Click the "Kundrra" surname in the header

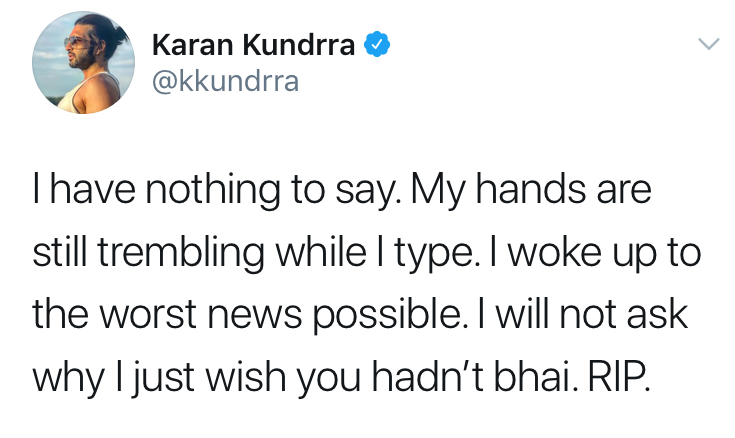click(x=299, y=45)
